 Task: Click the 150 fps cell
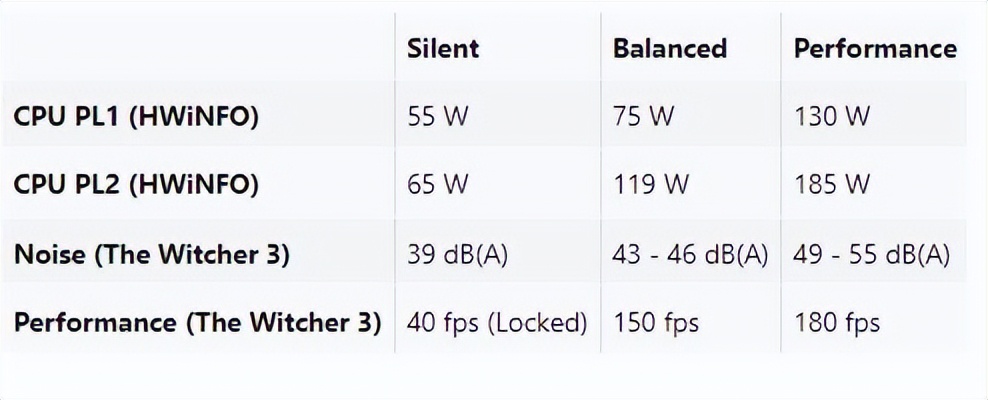coord(655,323)
